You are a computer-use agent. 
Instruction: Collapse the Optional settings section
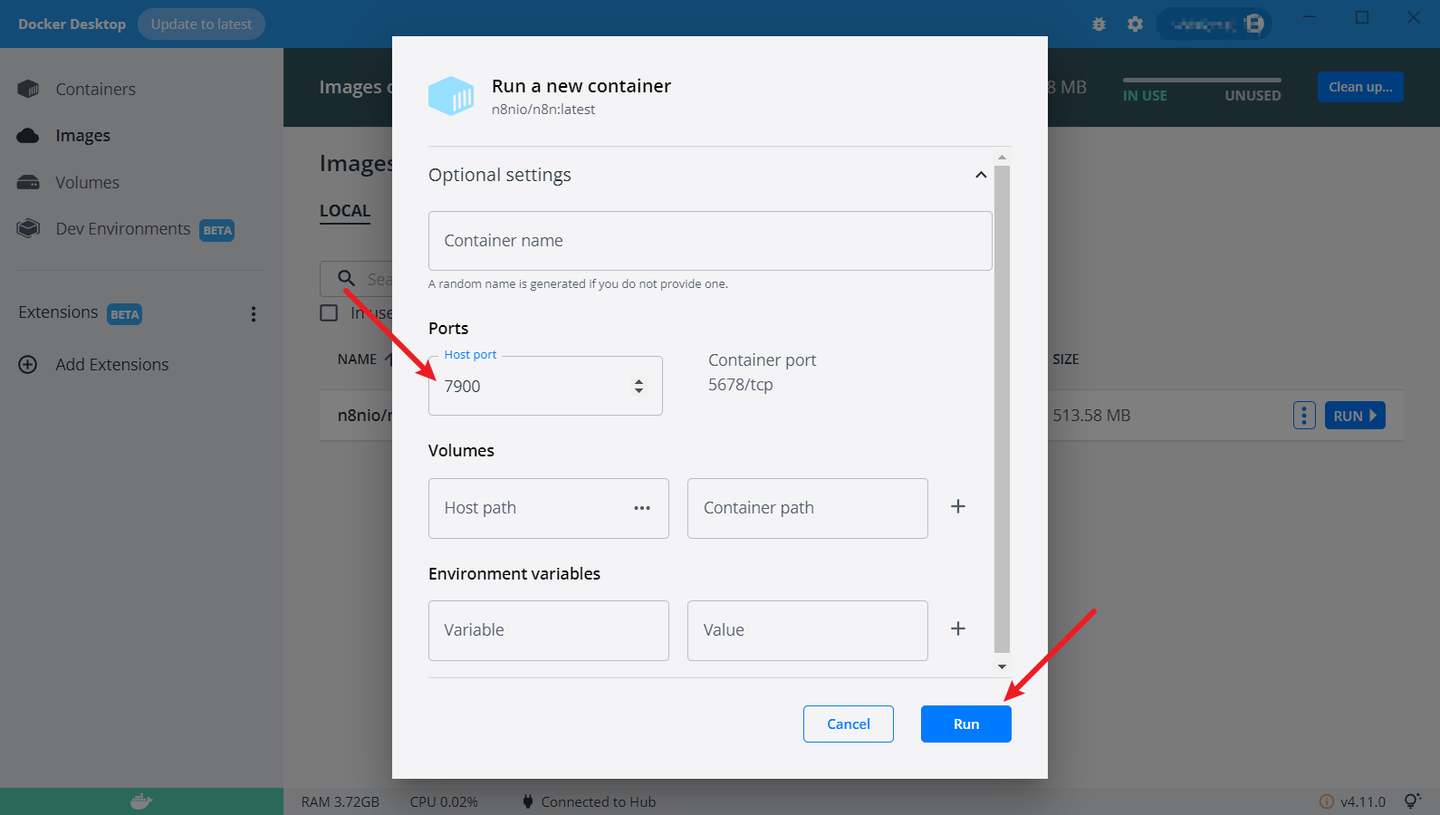(x=980, y=175)
